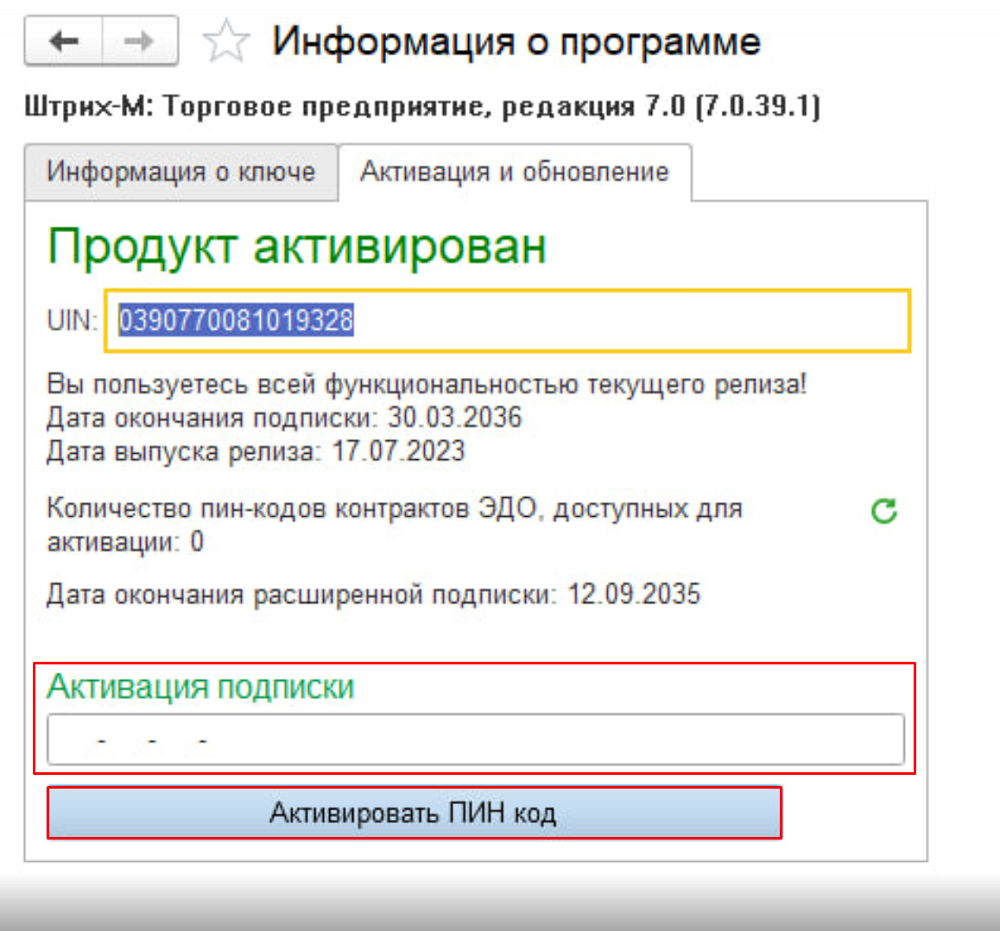
Task: Click the Штрих-М product version line
Action: tap(422, 106)
